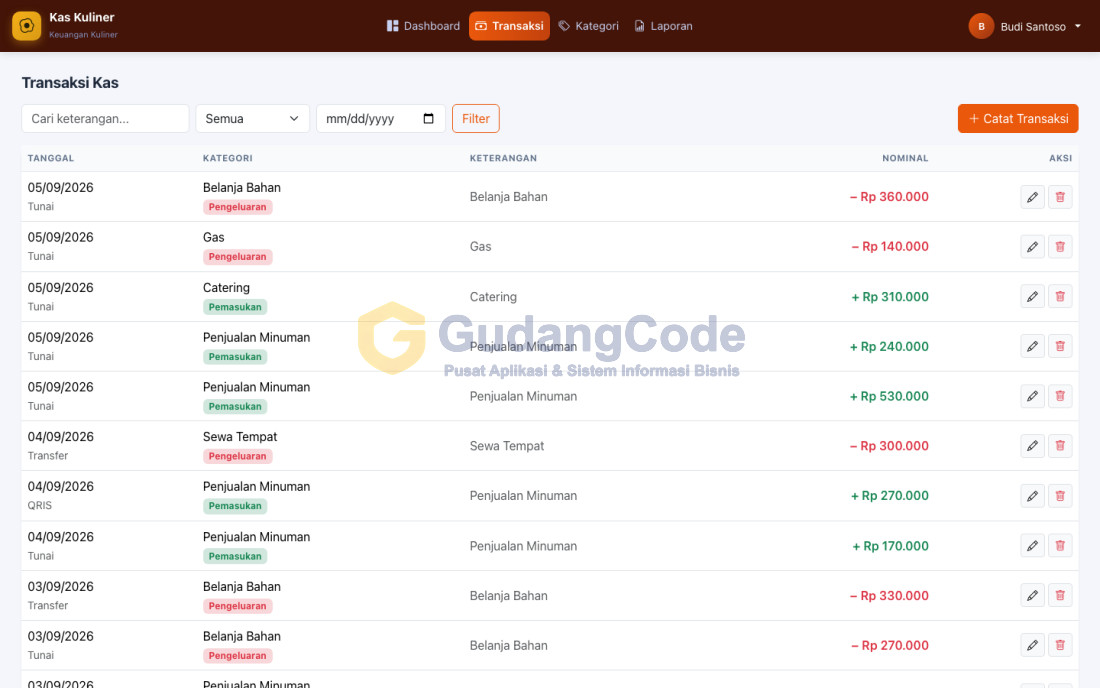
Task: Click the AKSI column header
Action: pyautogui.click(x=1060, y=158)
